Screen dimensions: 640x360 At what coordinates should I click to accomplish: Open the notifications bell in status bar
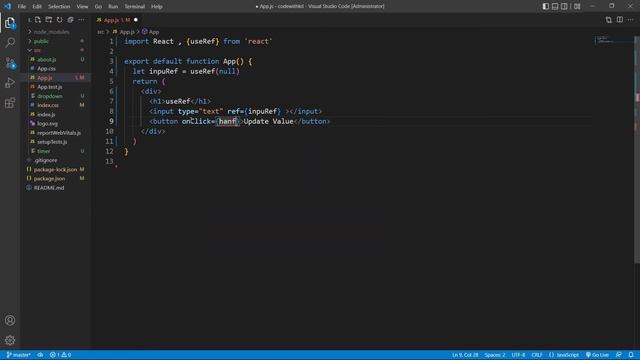(631, 355)
